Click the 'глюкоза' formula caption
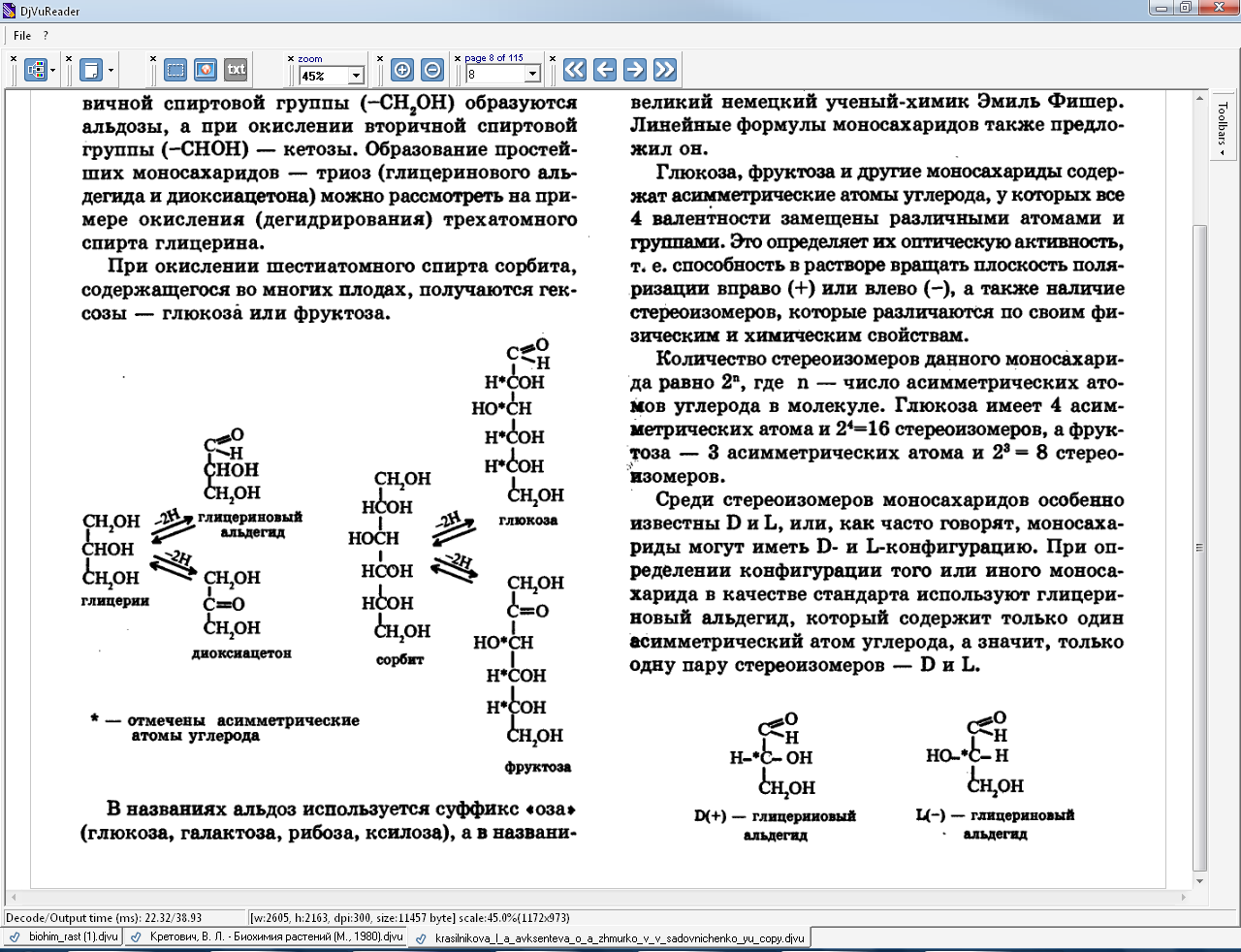The image size is (1241, 952). [x=528, y=521]
